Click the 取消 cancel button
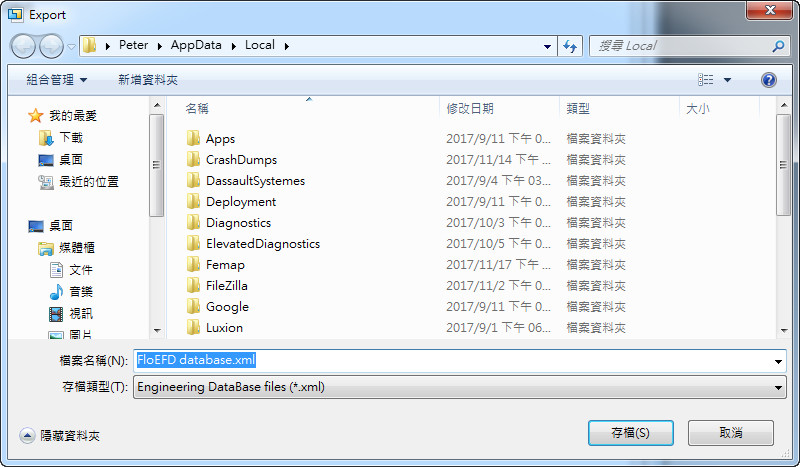 tap(730, 433)
